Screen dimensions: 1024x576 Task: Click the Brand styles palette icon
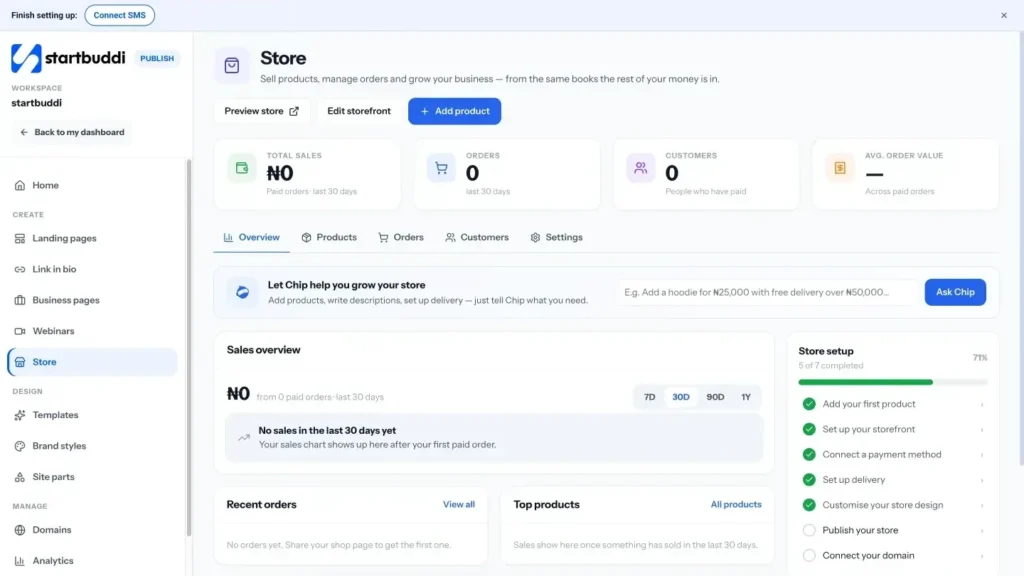(20, 446)
